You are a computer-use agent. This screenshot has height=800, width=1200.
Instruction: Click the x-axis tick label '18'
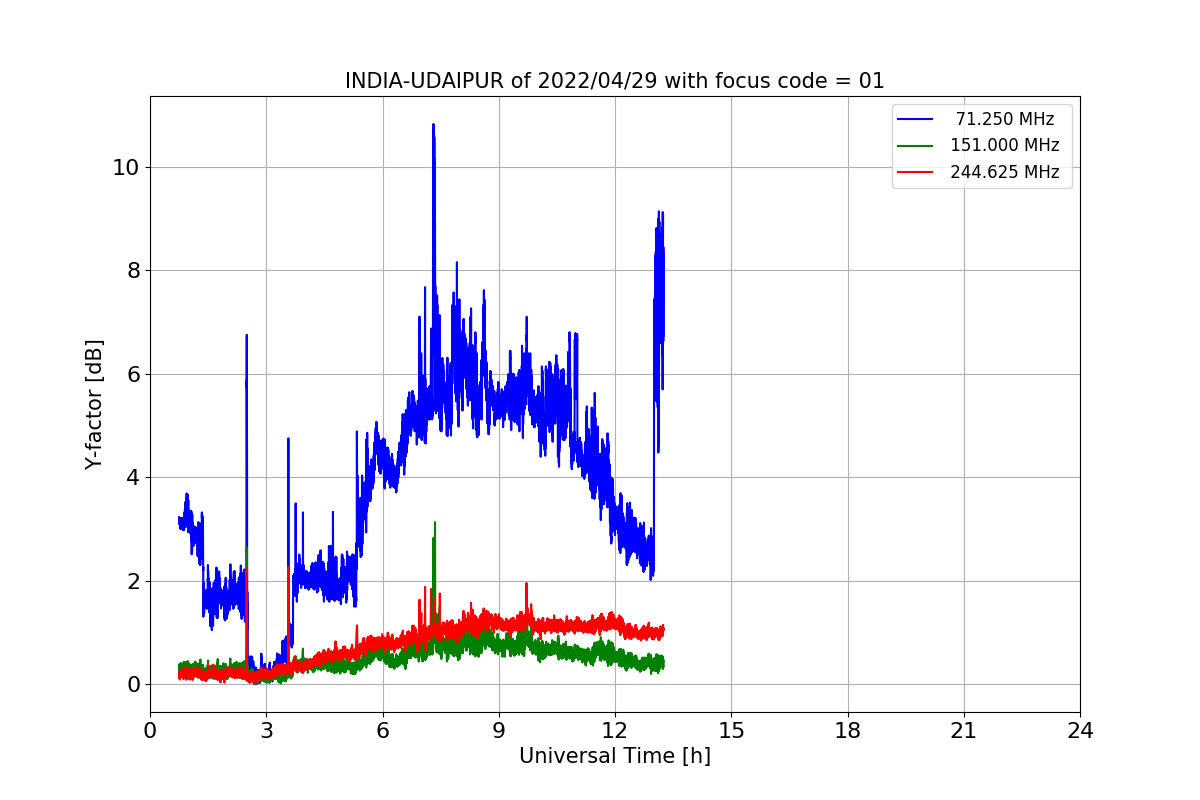tap(847, 731)
